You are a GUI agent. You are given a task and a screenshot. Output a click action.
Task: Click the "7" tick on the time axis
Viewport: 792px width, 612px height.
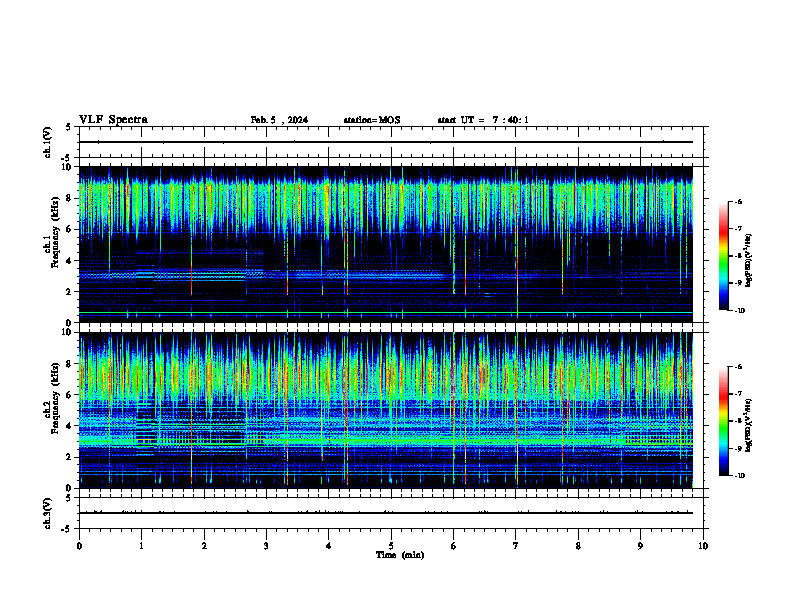coord(516,546)
